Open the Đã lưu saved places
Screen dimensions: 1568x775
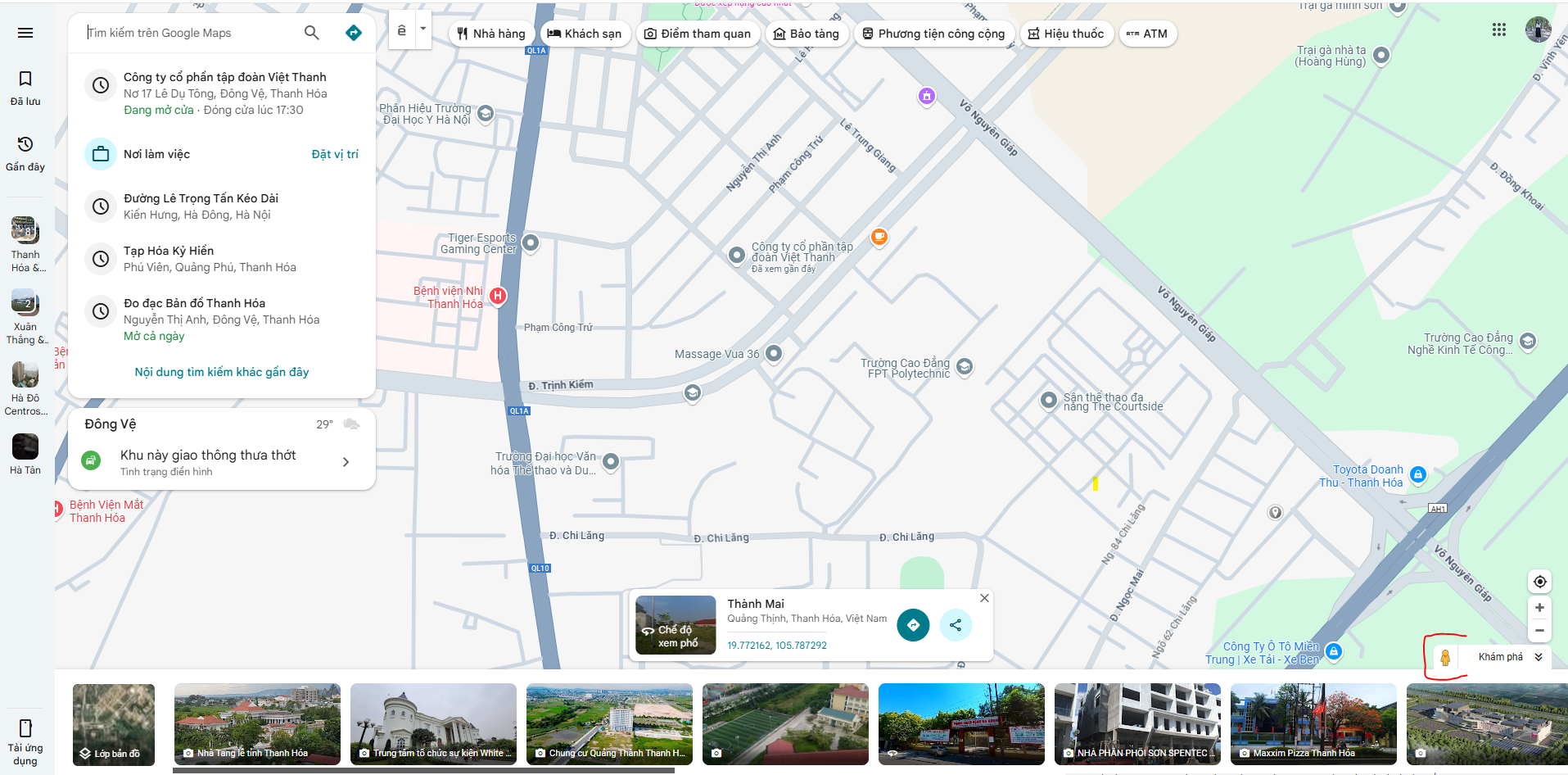pyautogui.click(x=25, y=88)
